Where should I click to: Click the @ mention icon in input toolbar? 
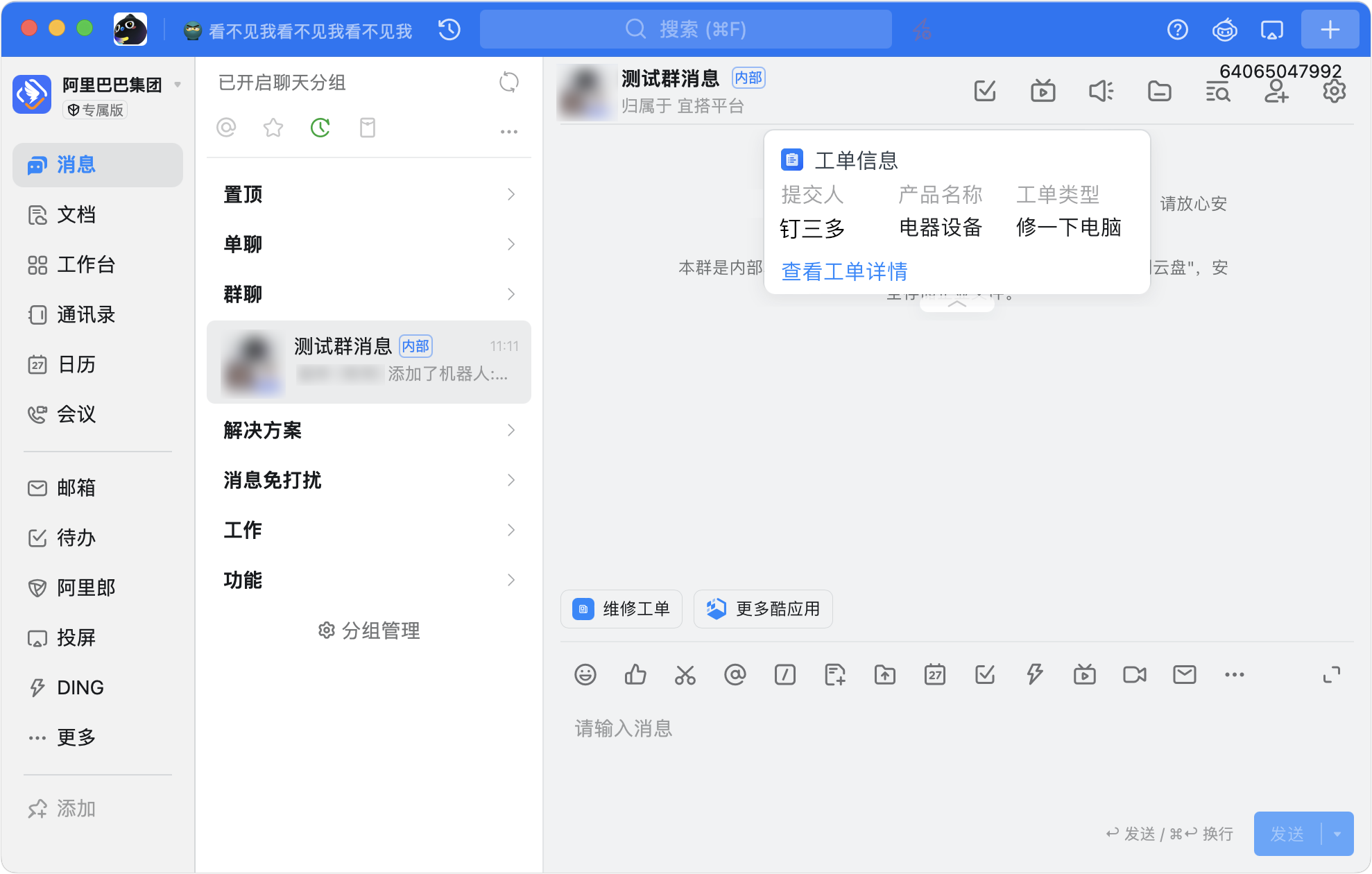point(735,675)
